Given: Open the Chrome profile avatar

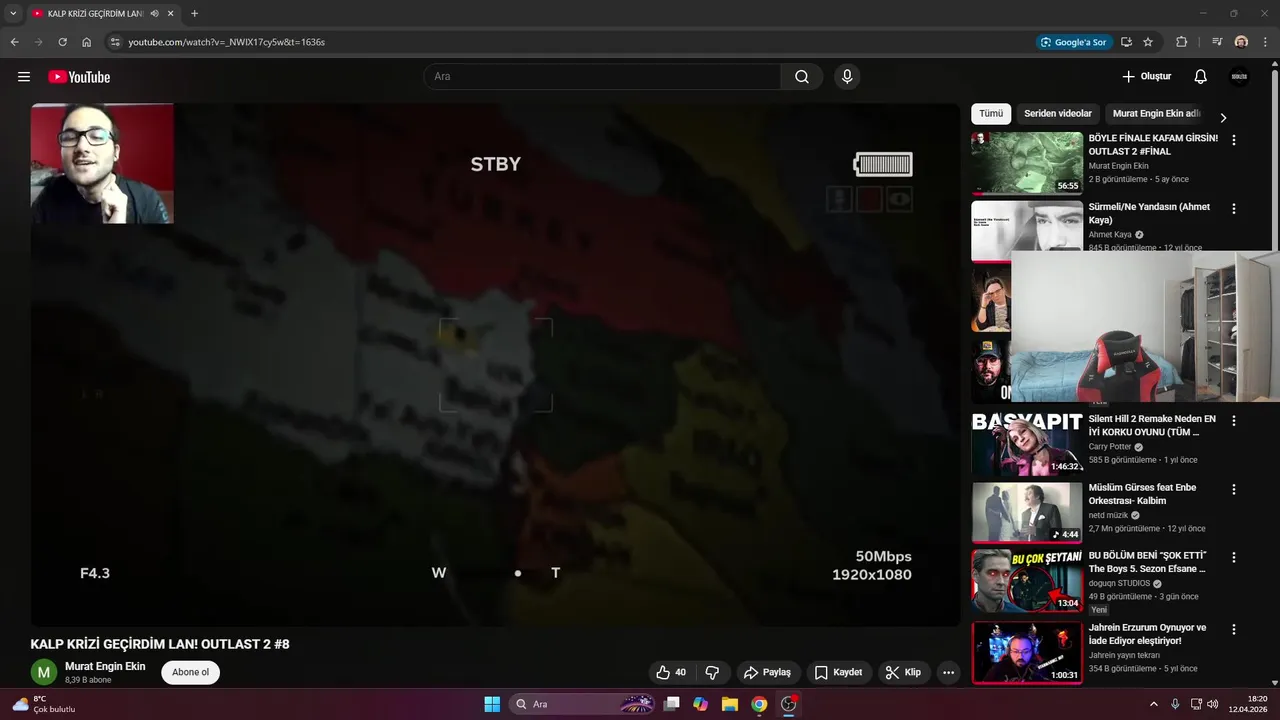Looking at the screenshot, I should coord(1241,42).
